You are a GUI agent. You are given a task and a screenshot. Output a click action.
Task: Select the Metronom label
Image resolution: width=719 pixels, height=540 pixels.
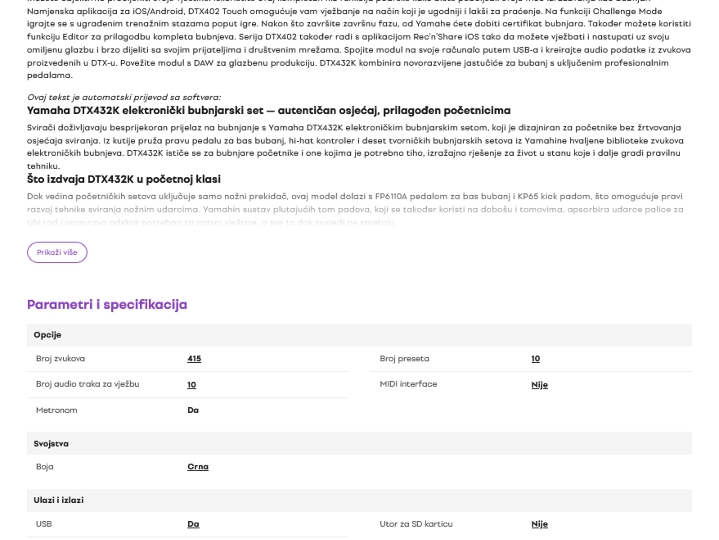click(x=56, y=410)
